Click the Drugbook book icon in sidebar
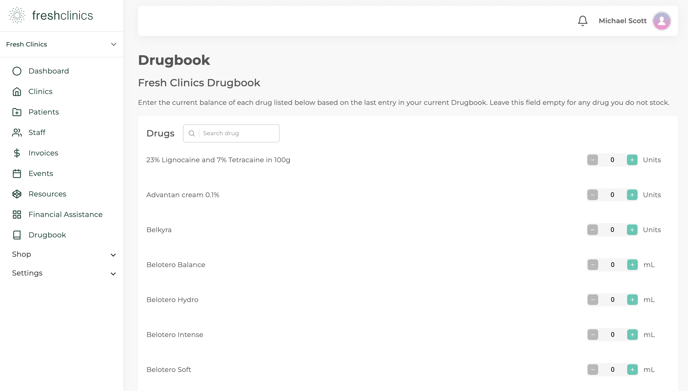The width and height of the screenshot is (688, 391). (17, 235)
